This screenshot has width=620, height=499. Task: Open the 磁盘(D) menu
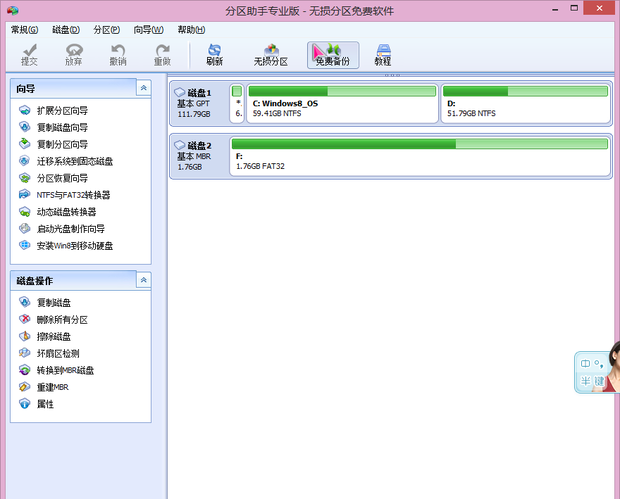66,30
